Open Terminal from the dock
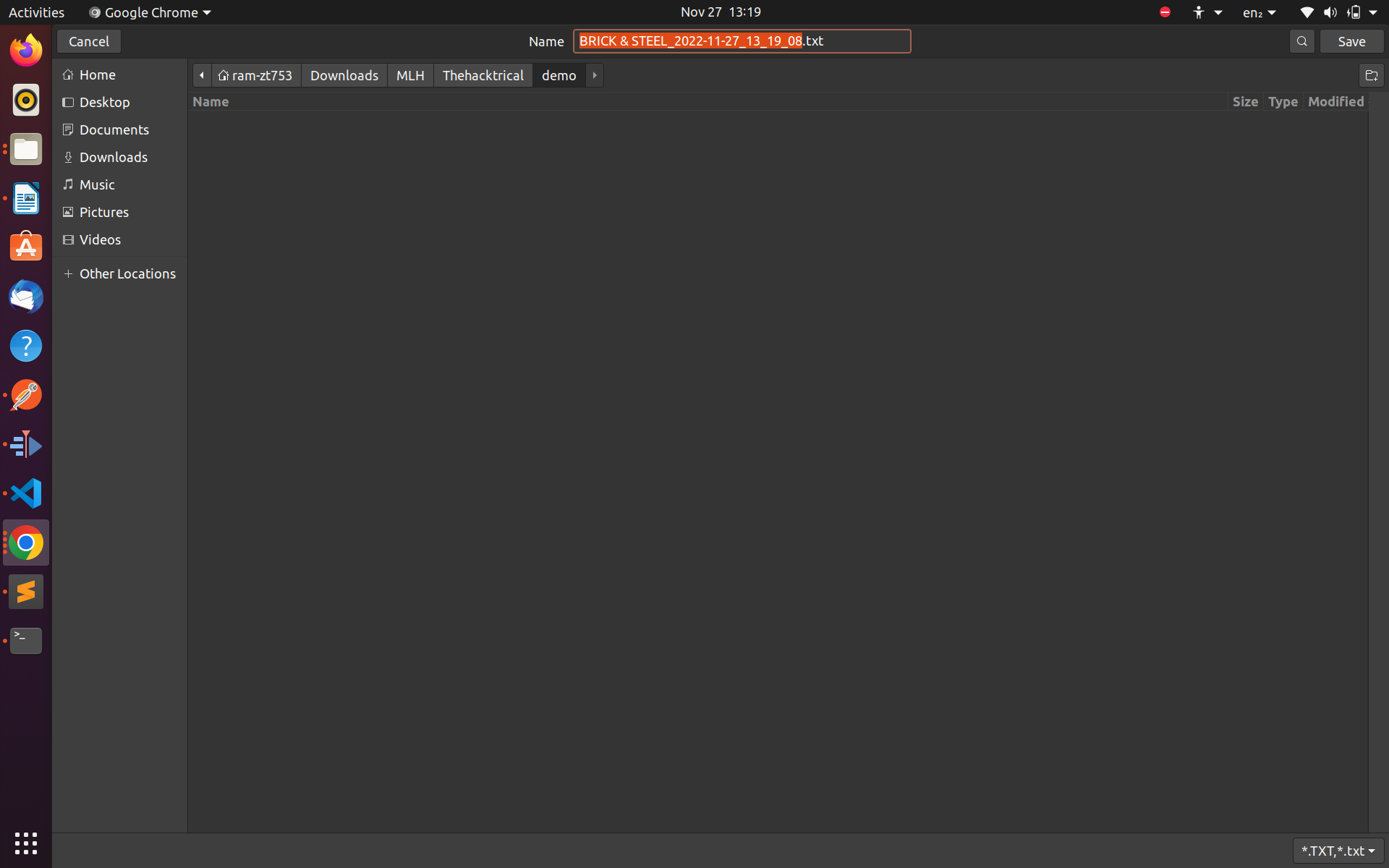The width and height of the screenshot is (1389, 868). (x=26, y=640)
